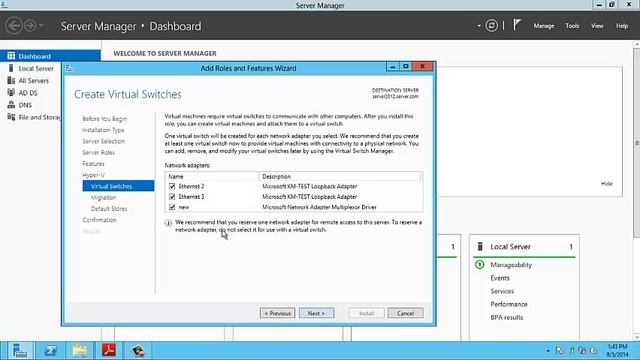
Task: Click the Name column header
Action: point(212,176)
